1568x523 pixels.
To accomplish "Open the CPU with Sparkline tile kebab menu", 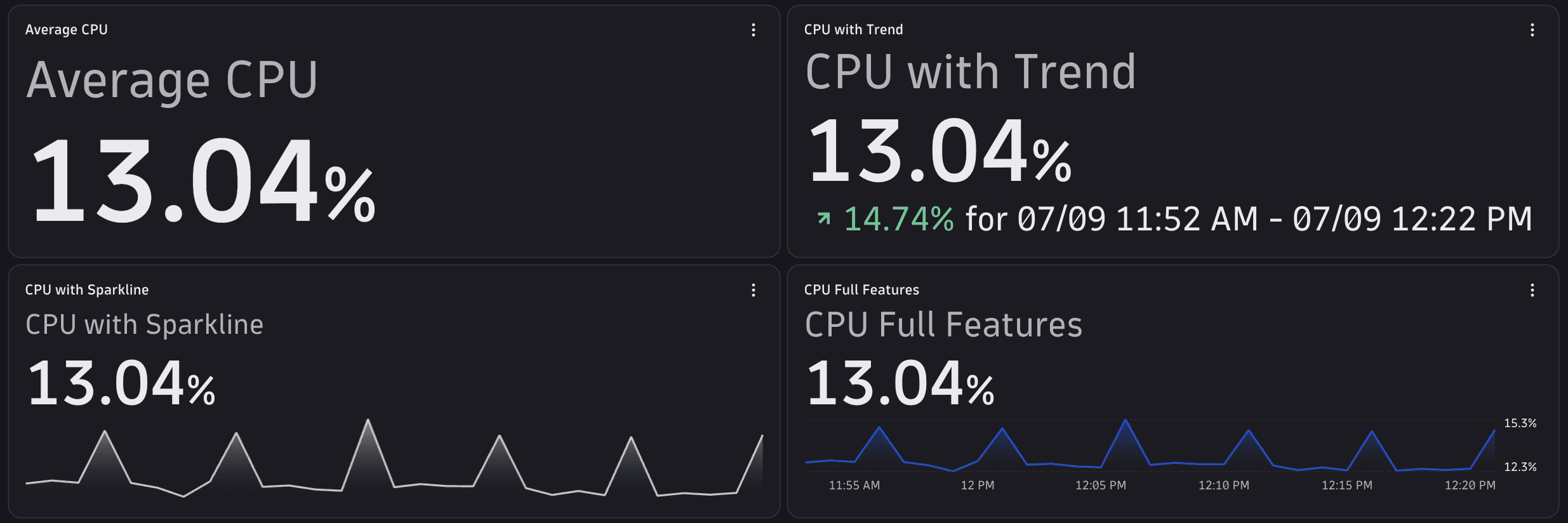I will pyautogui.click(x=754, y=290).
